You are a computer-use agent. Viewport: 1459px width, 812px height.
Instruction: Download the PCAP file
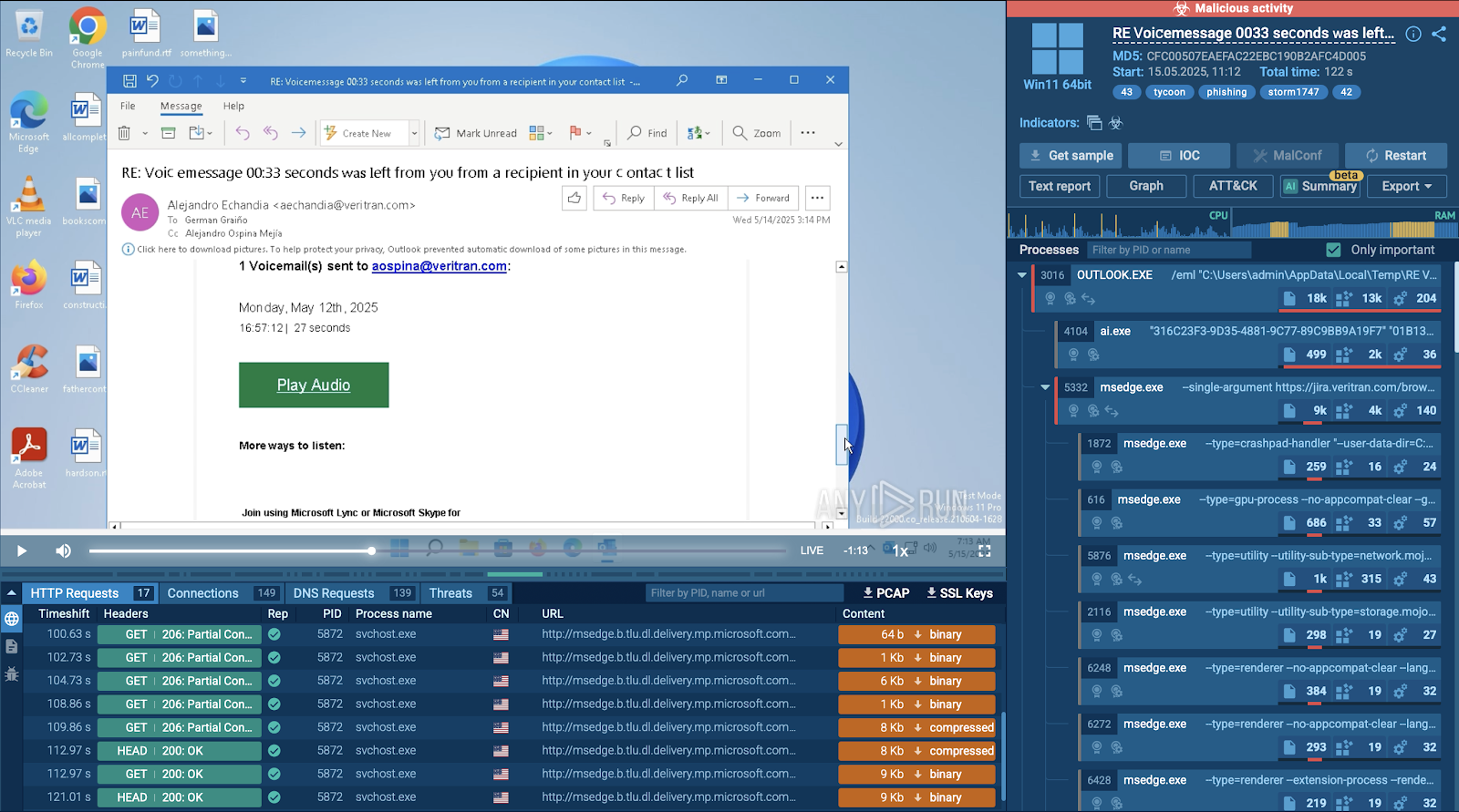[886, 593]
